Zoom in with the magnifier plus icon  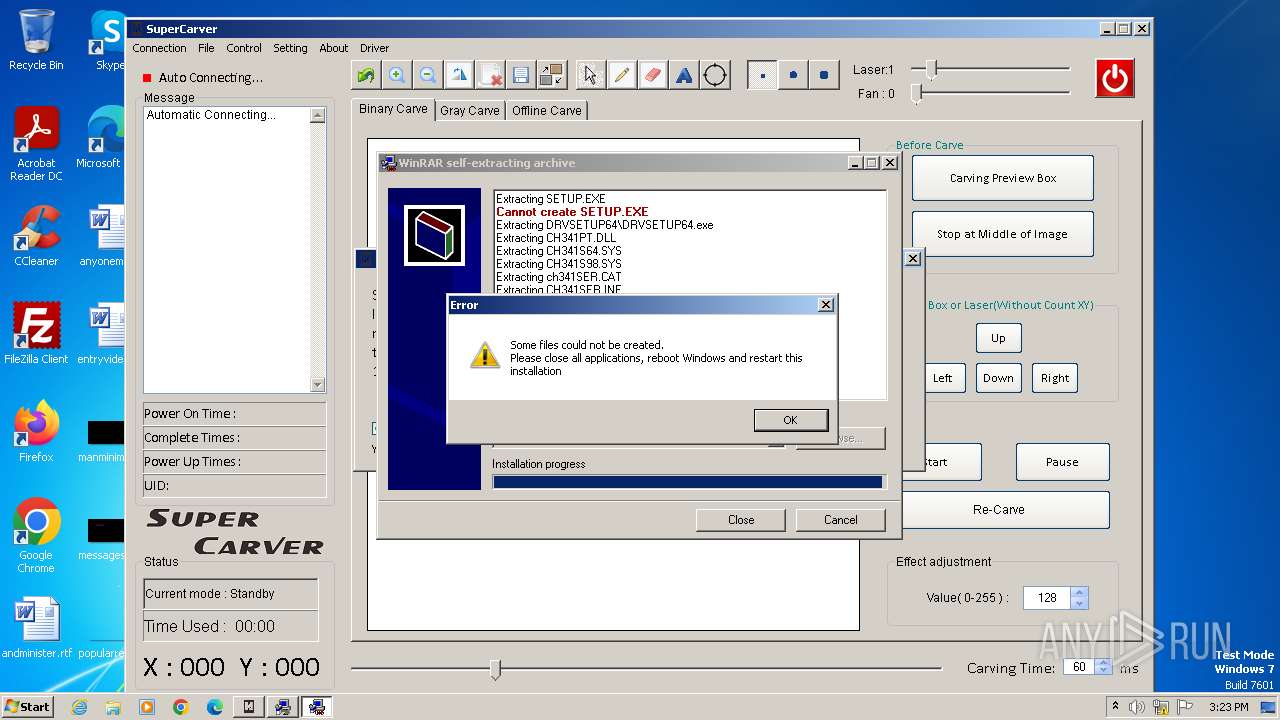pyautogui.click(x=397, y=75)
